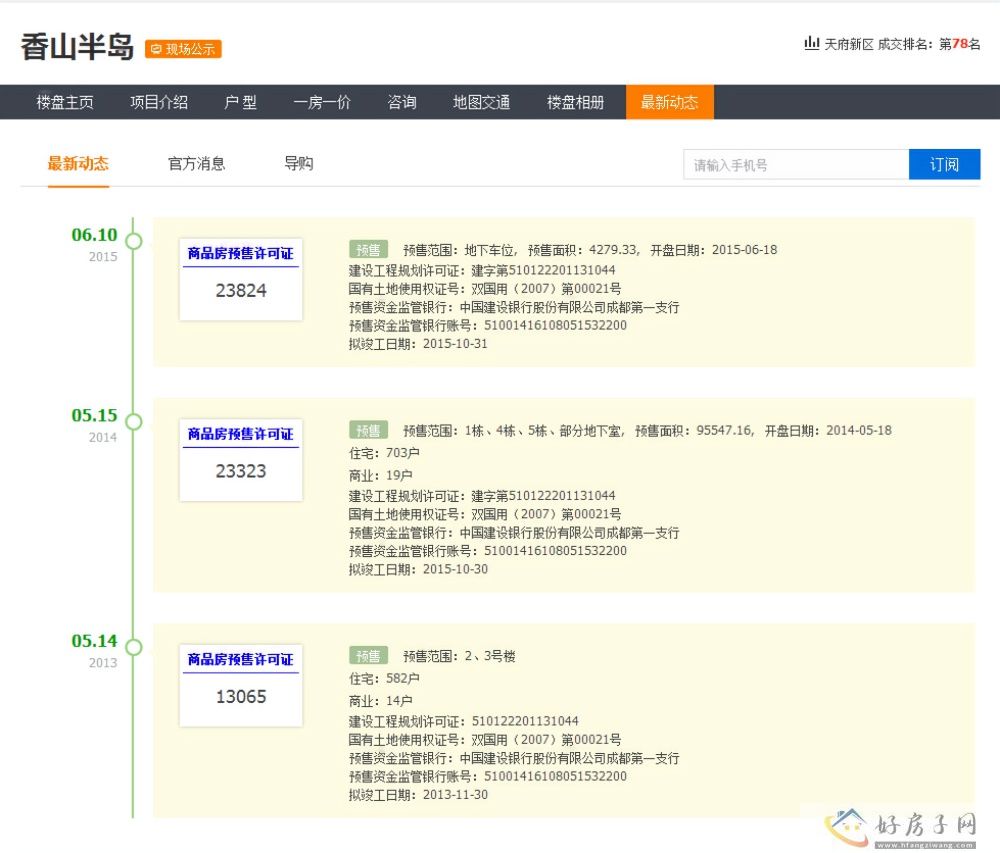Switch to 地图交通 tab
The image size is (1000, 853).
[481, 102]
